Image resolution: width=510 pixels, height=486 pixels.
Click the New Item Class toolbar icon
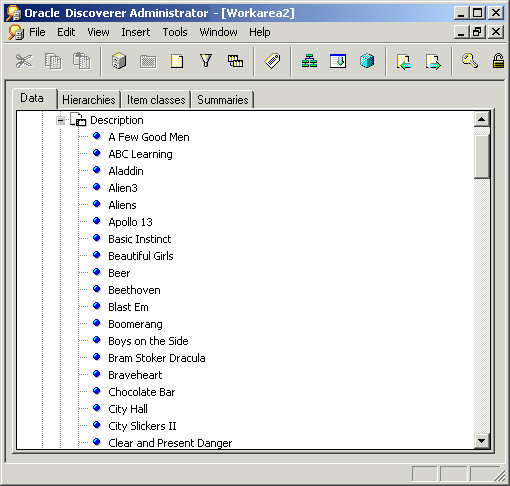point(338,61)
